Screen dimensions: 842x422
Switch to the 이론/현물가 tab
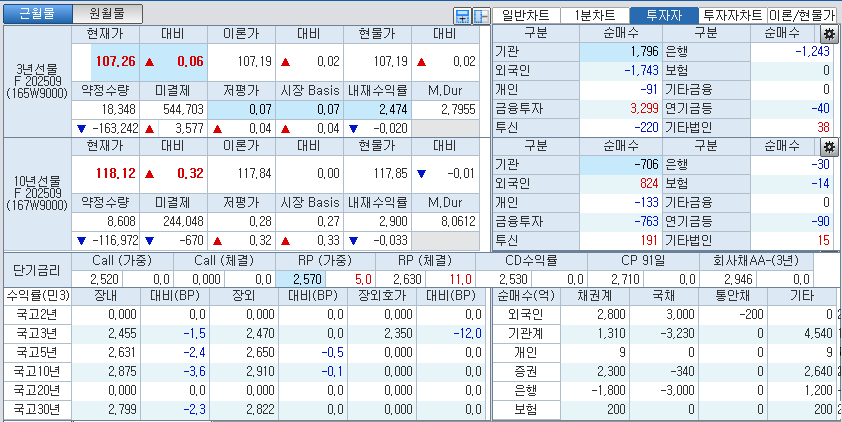pos(802,16)
